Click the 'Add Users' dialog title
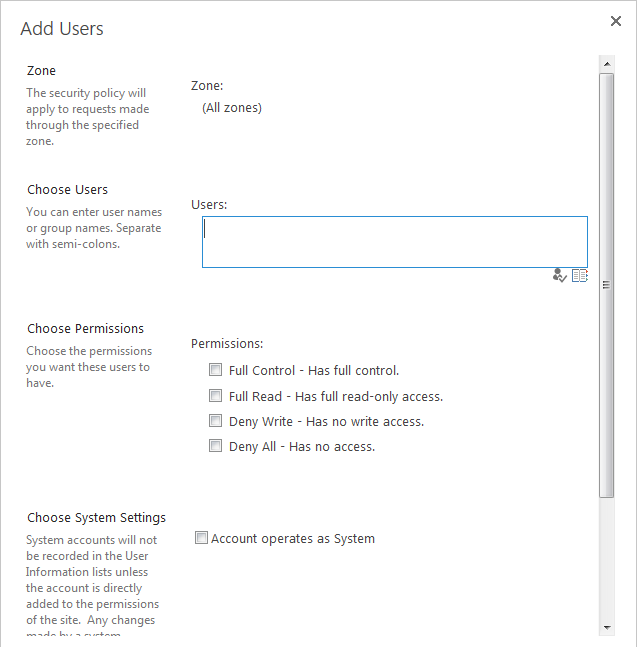This screenshot has height=647, width=637. [x=62, y=29]
